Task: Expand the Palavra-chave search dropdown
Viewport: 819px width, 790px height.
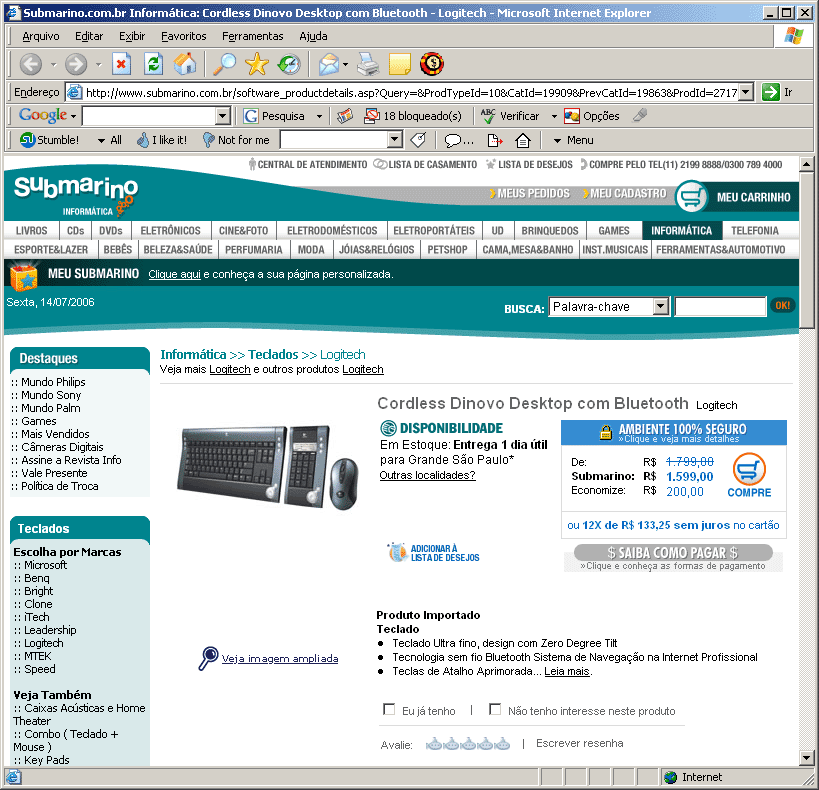Action: pos(660,307)
